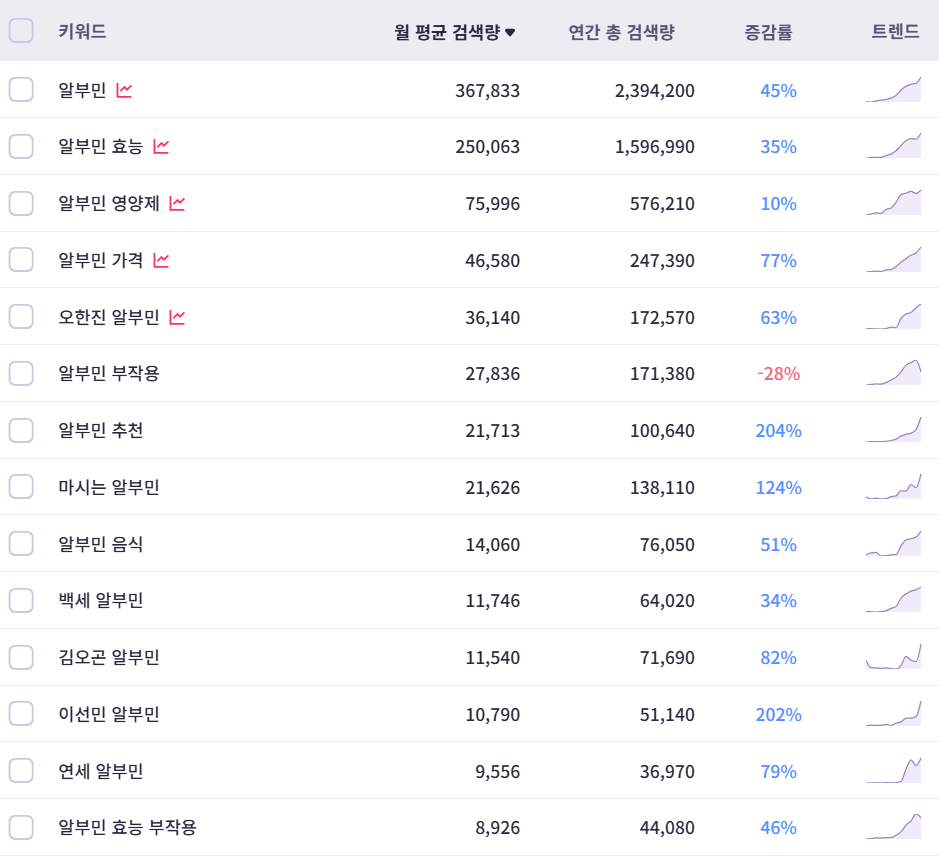939x858 pixels.
Task: Click the 트렌드 column header
Action: pyautogui.click(x=895, y=32)
